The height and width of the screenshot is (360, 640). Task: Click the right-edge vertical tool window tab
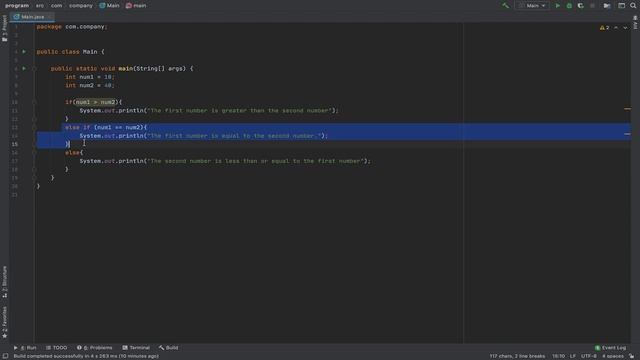click(x=636, y=22)
